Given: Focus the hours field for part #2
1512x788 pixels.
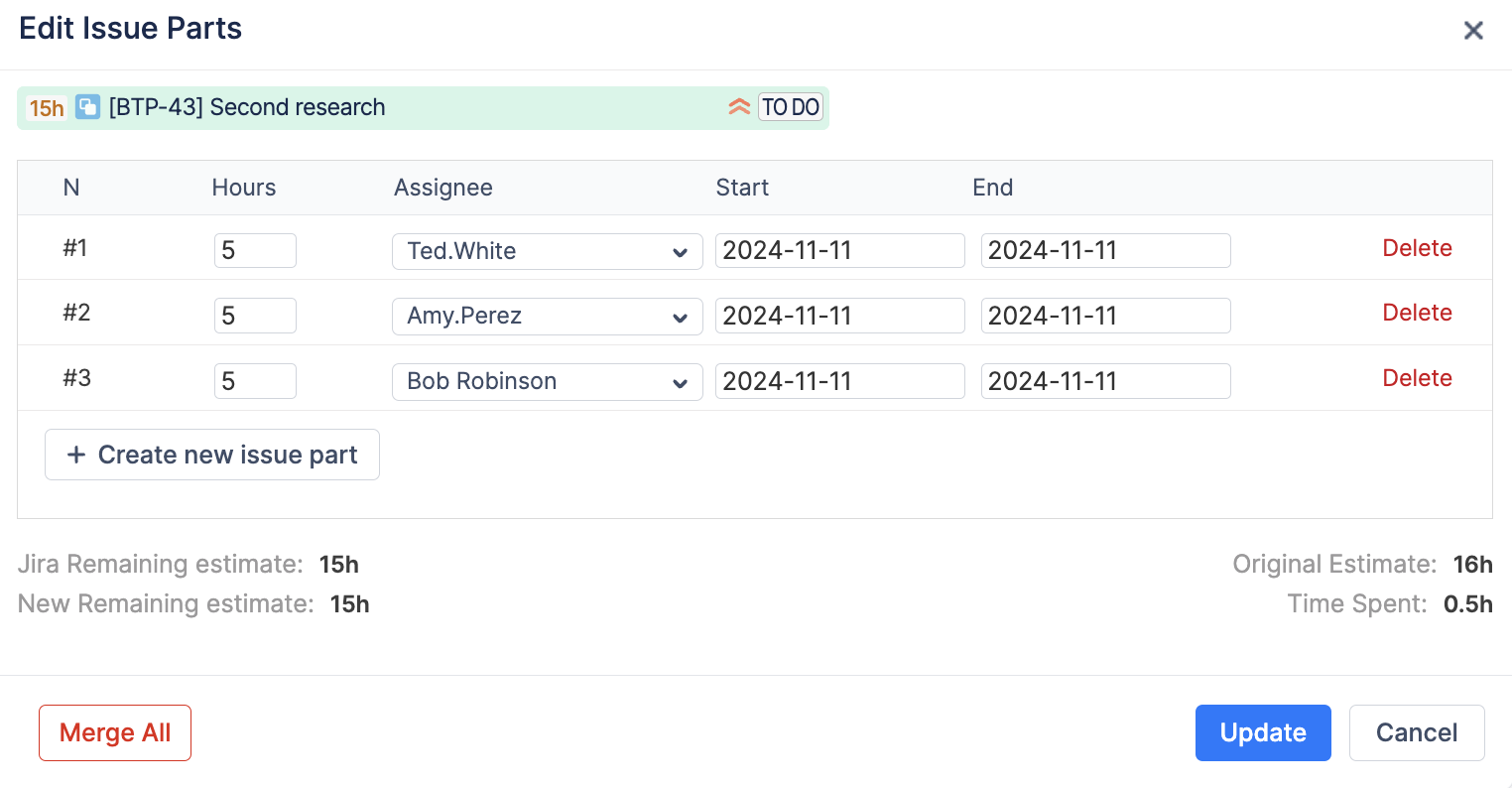Looking at the screenshot, I should [x=255, y=317].
